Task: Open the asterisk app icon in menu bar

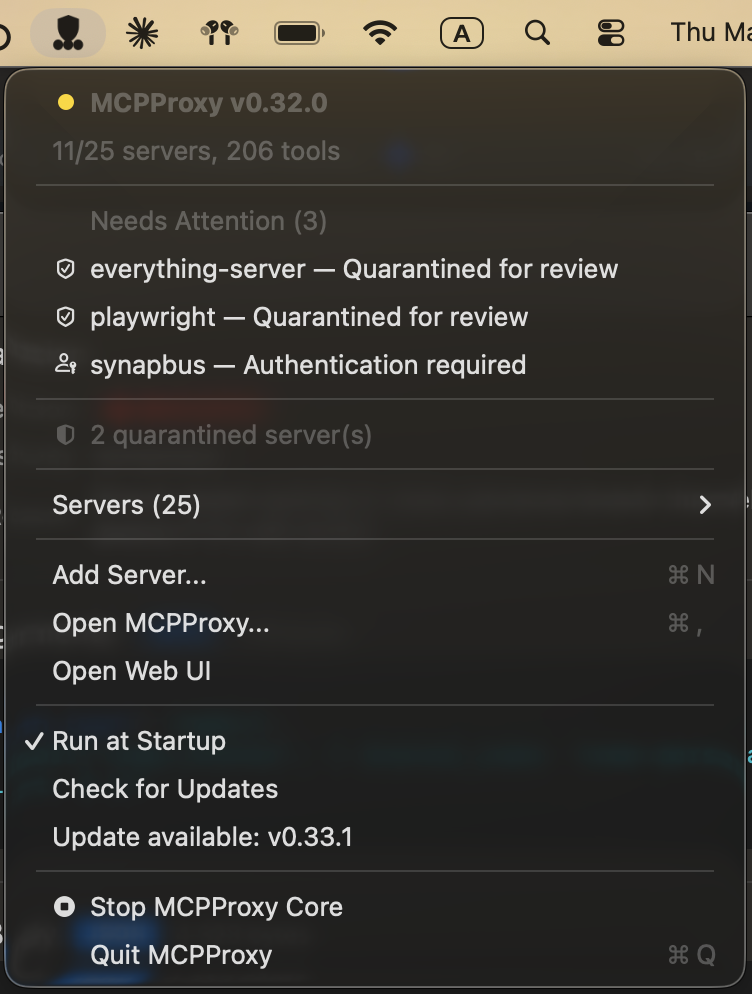Action: [x=142, y=33]
